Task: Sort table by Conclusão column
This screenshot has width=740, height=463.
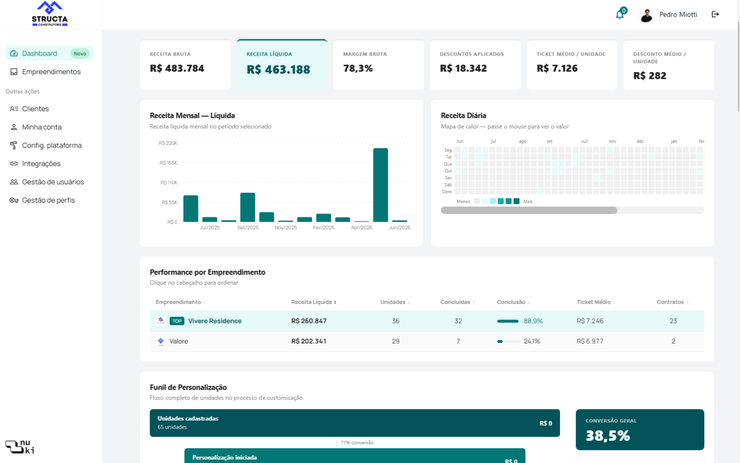Action: pos(513,302)
